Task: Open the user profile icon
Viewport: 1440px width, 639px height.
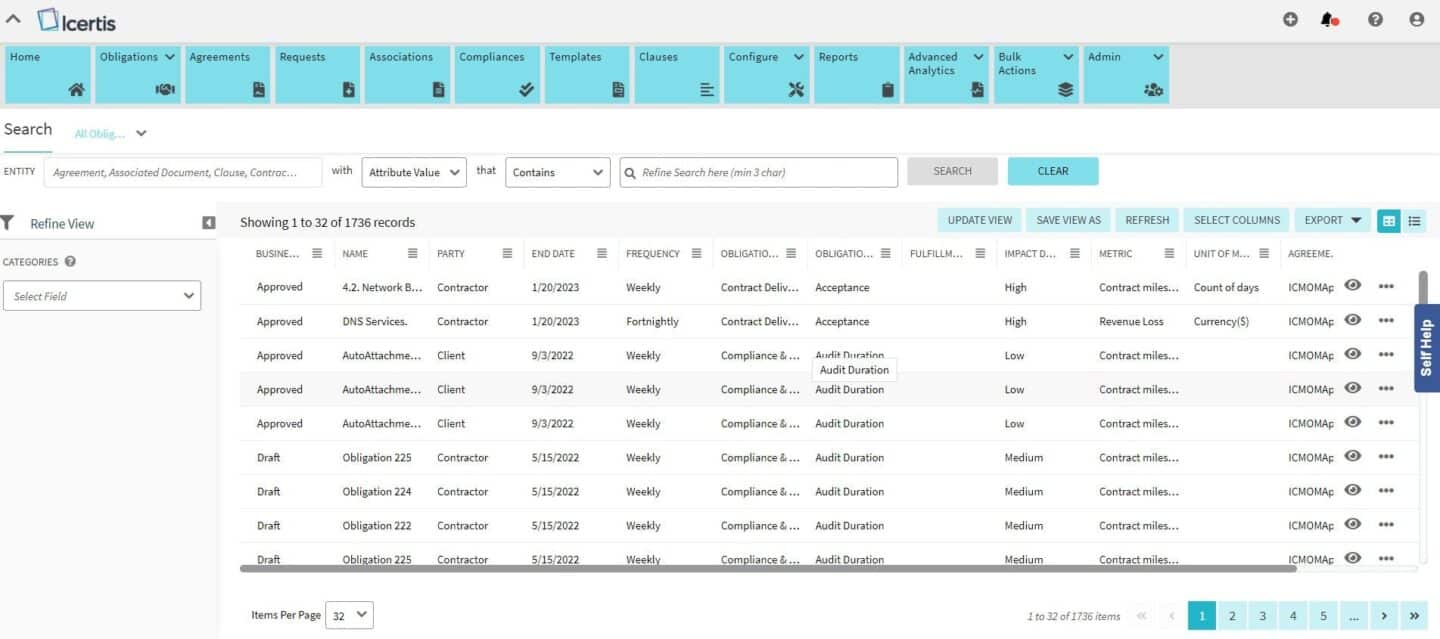Action: (x=1416, y=19)
